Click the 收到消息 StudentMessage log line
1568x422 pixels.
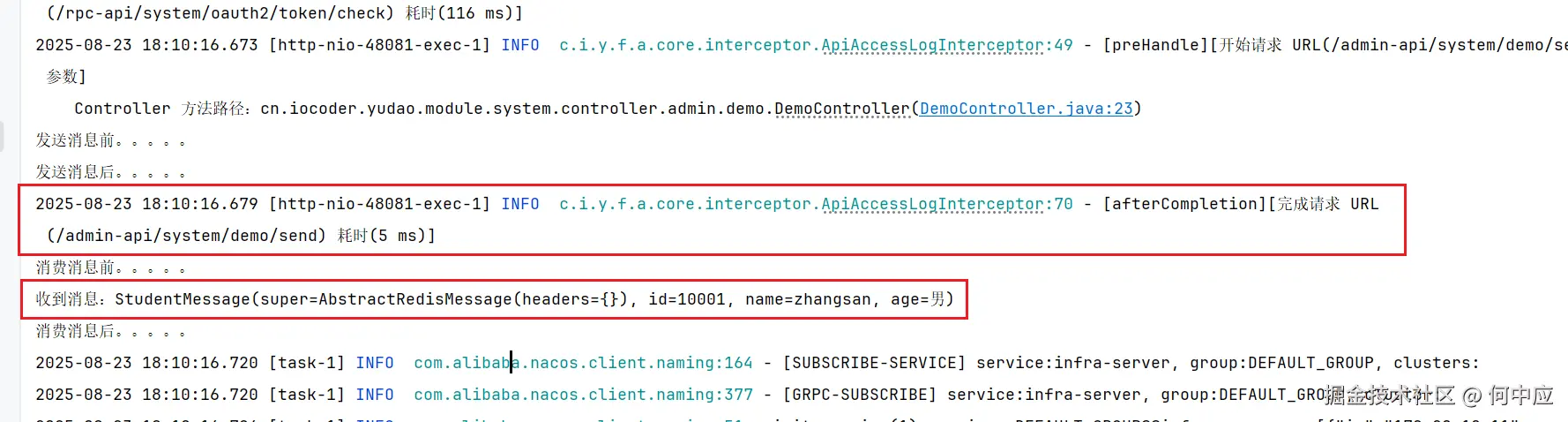(495, 299)
